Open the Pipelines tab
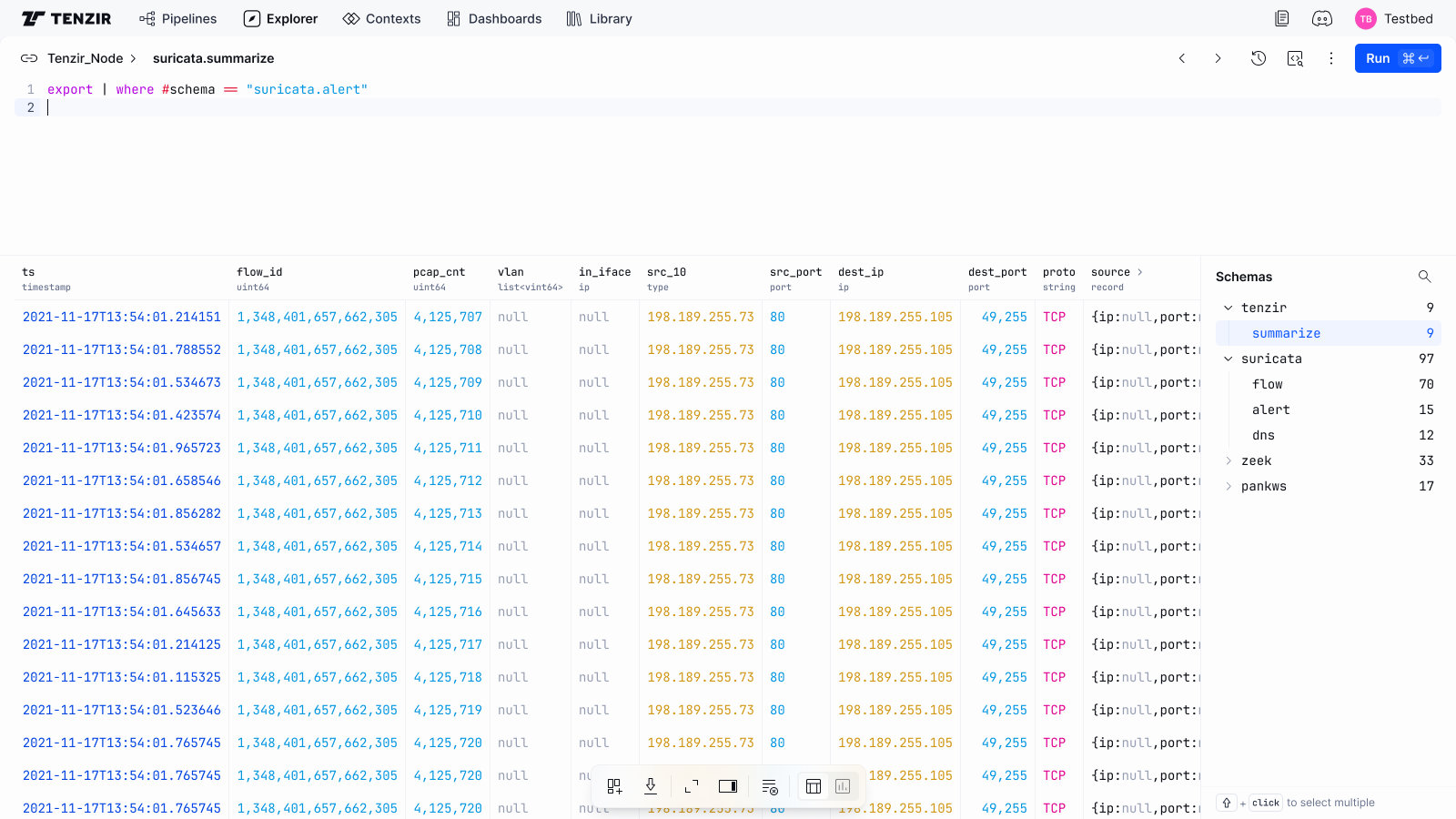The image size is (1456, 819). [x=178, y=18]
